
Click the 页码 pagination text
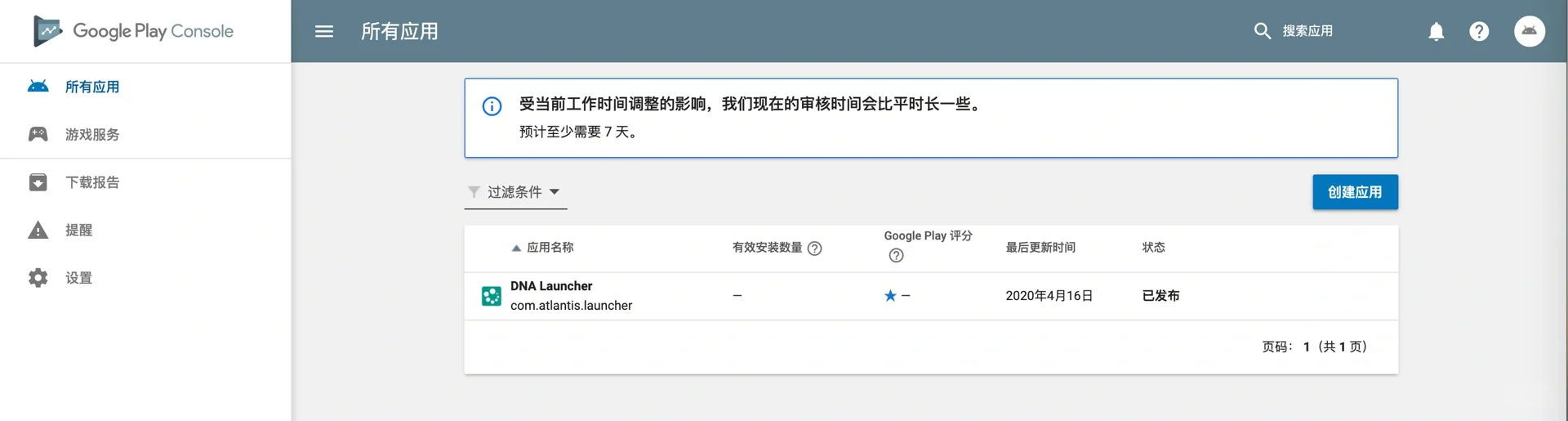pos(1314,347)
